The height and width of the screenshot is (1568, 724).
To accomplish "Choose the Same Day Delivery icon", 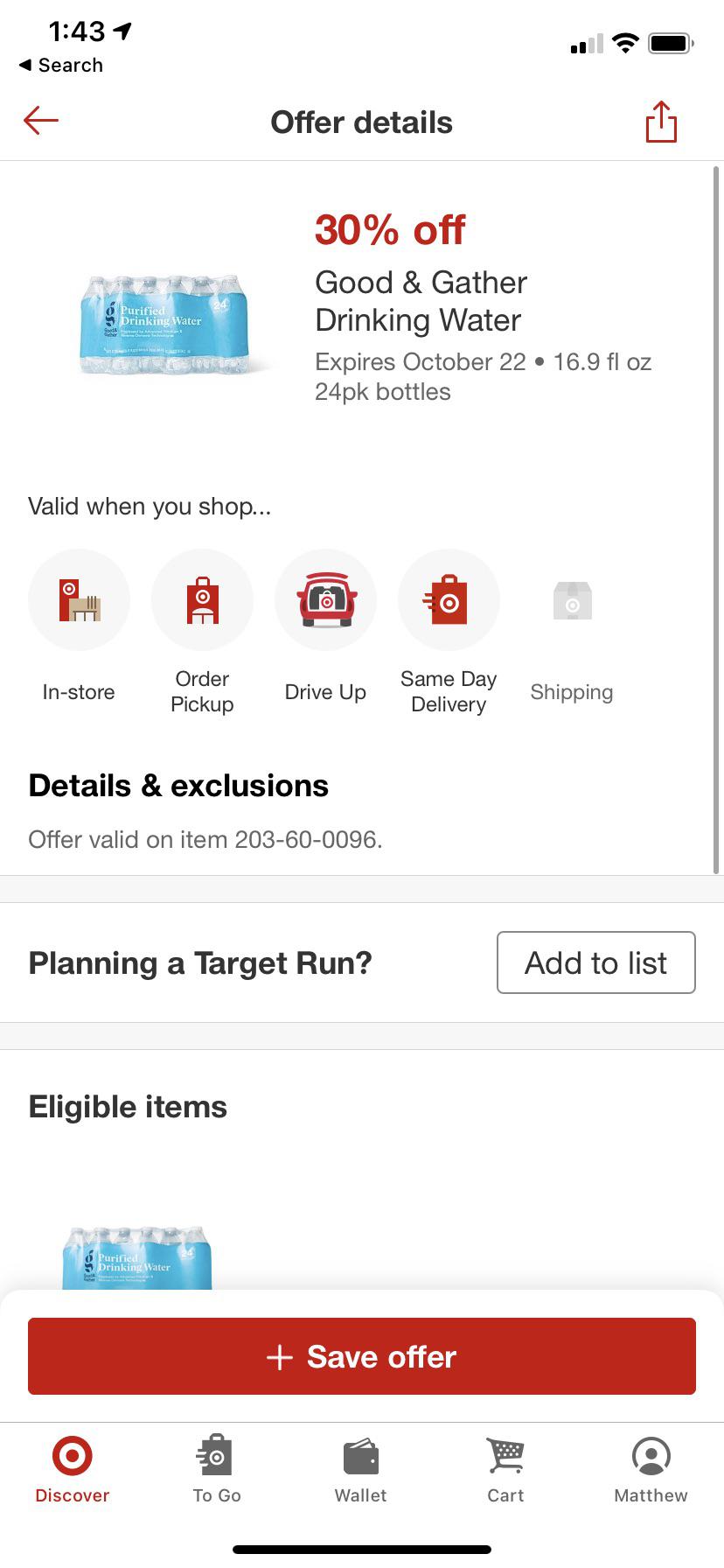I will (x=449, y=599).
